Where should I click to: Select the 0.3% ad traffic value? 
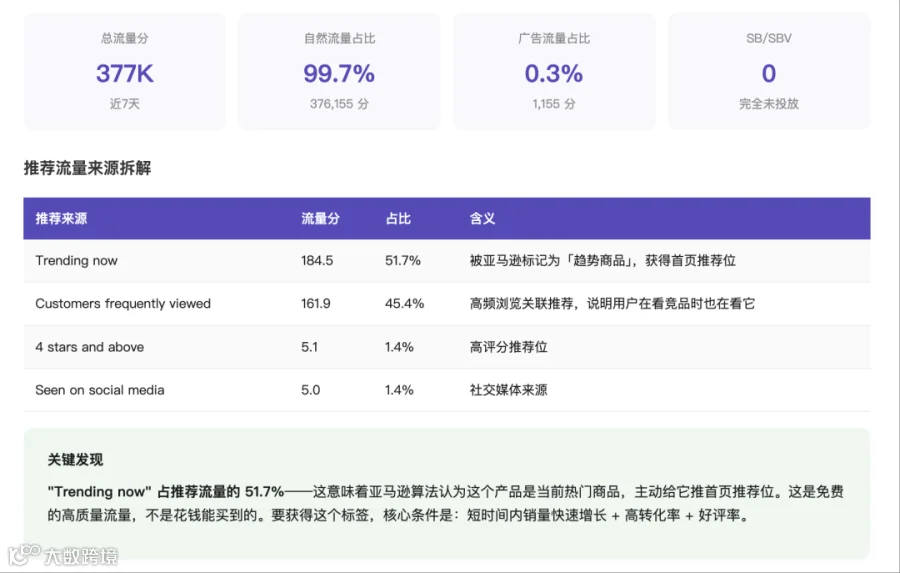point(554,73)
